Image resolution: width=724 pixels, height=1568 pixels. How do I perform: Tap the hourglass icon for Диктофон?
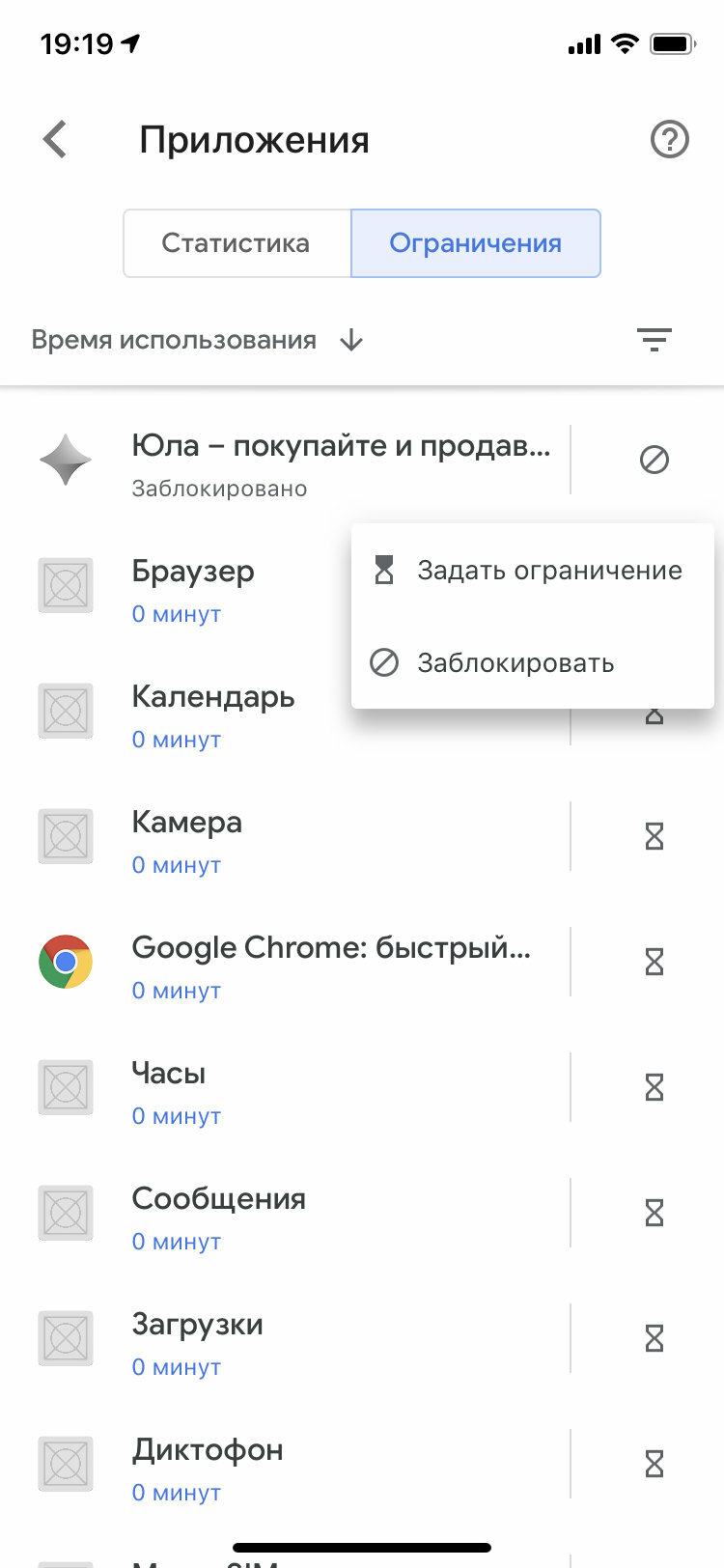coord(654,1464)
